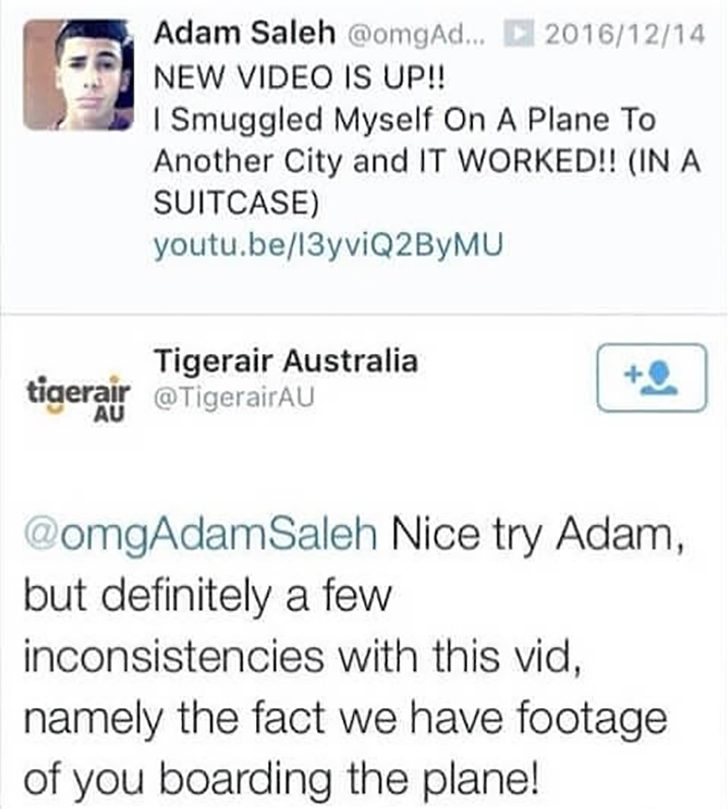Click the video media icon beside date

(518, 34)
